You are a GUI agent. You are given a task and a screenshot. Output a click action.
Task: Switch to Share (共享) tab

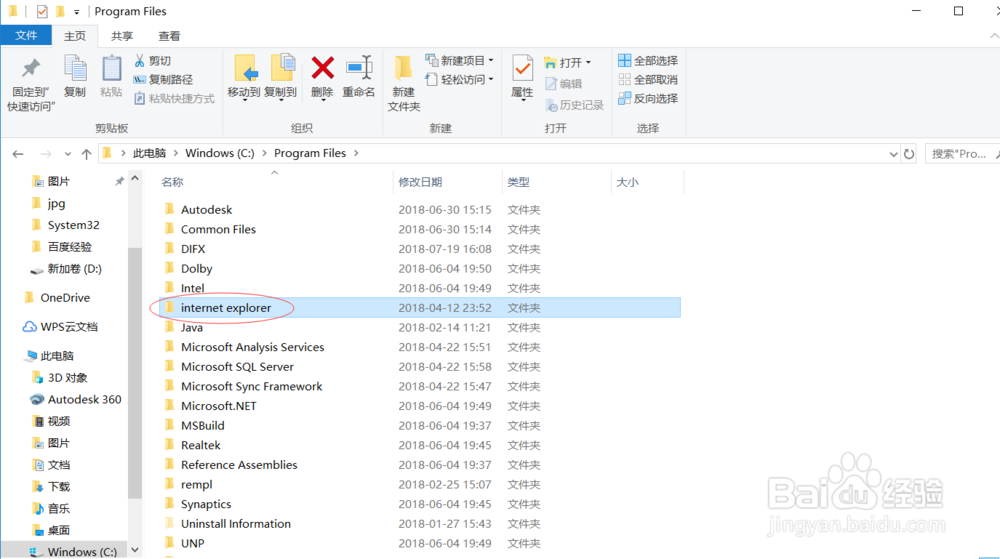[122, 36]
